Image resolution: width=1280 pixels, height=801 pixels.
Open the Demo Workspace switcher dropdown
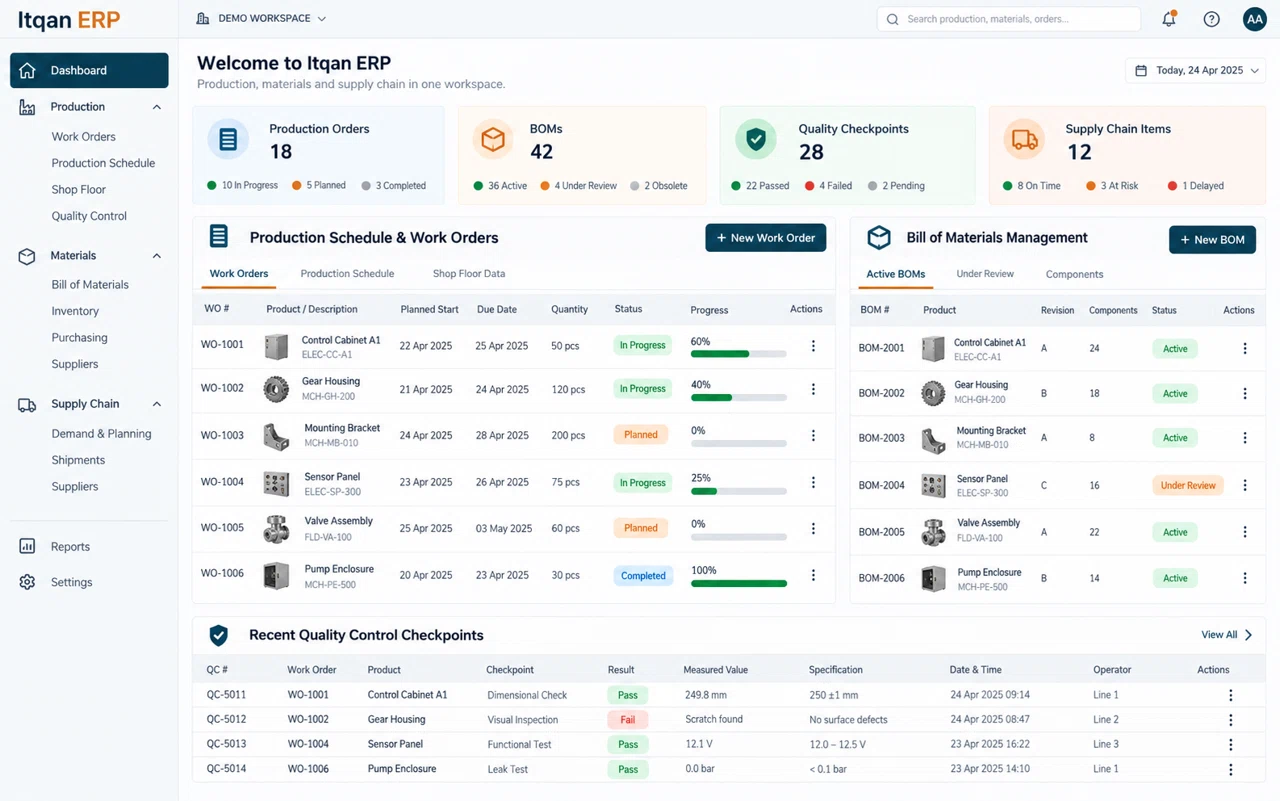pos(262,19)
